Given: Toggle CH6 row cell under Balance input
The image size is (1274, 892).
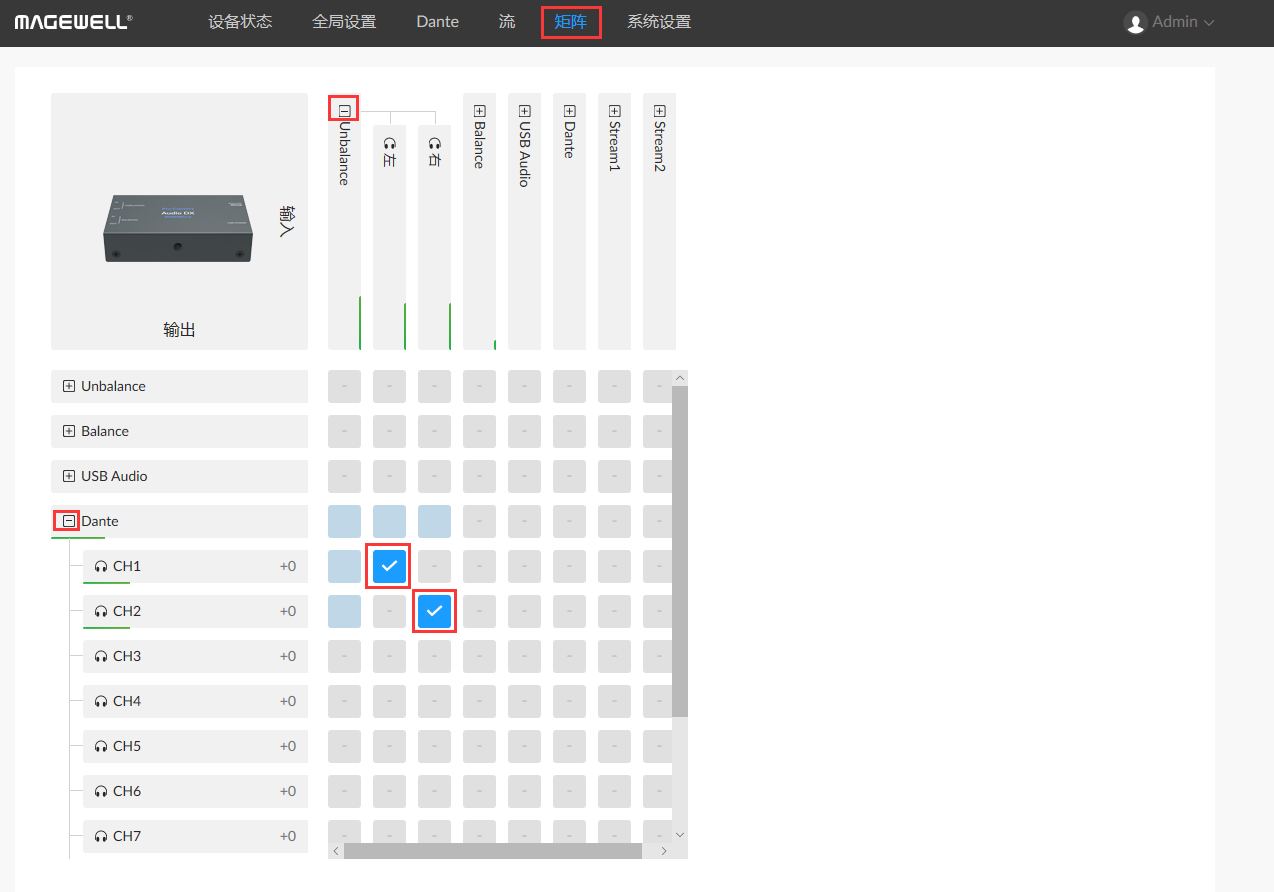Looking at the screenshot, I should tap(479, 791).
